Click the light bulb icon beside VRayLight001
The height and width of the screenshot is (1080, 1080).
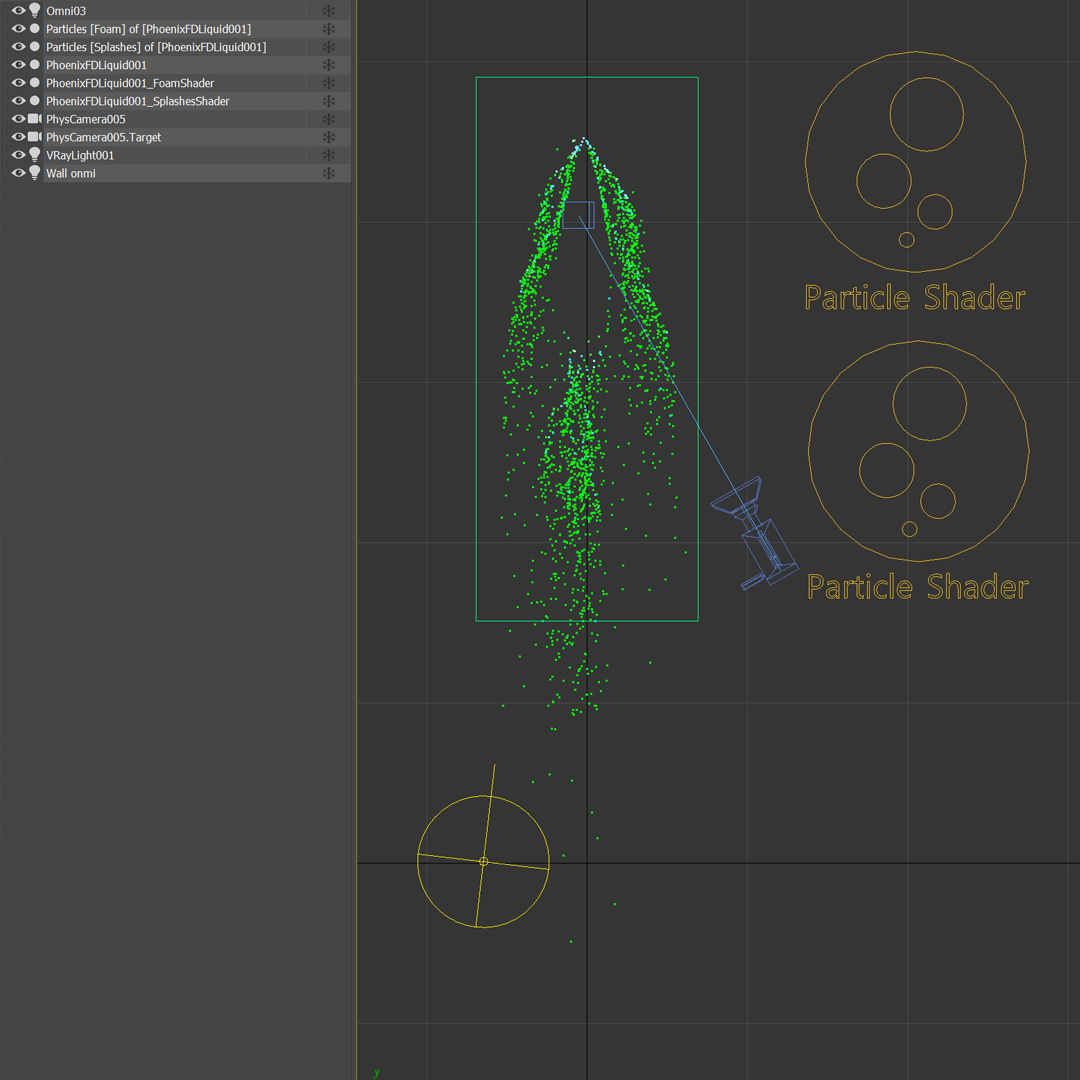[x=34, y=155]
